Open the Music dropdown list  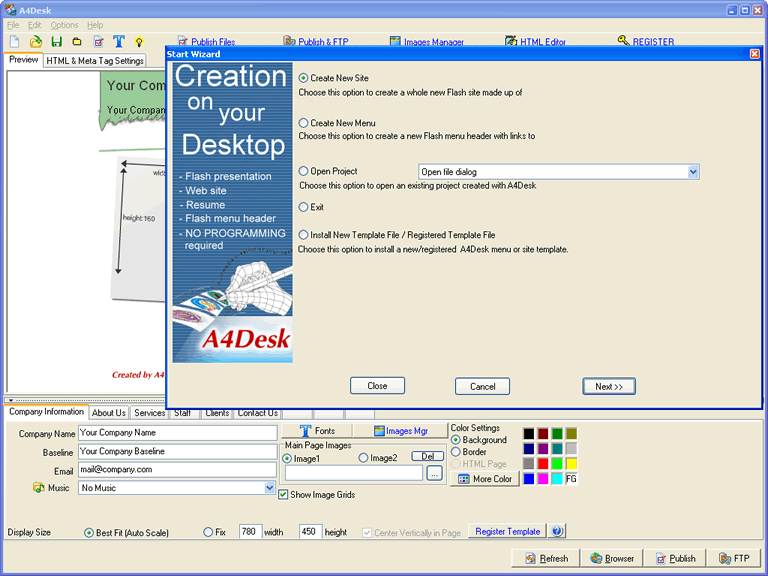coord(269,488)
